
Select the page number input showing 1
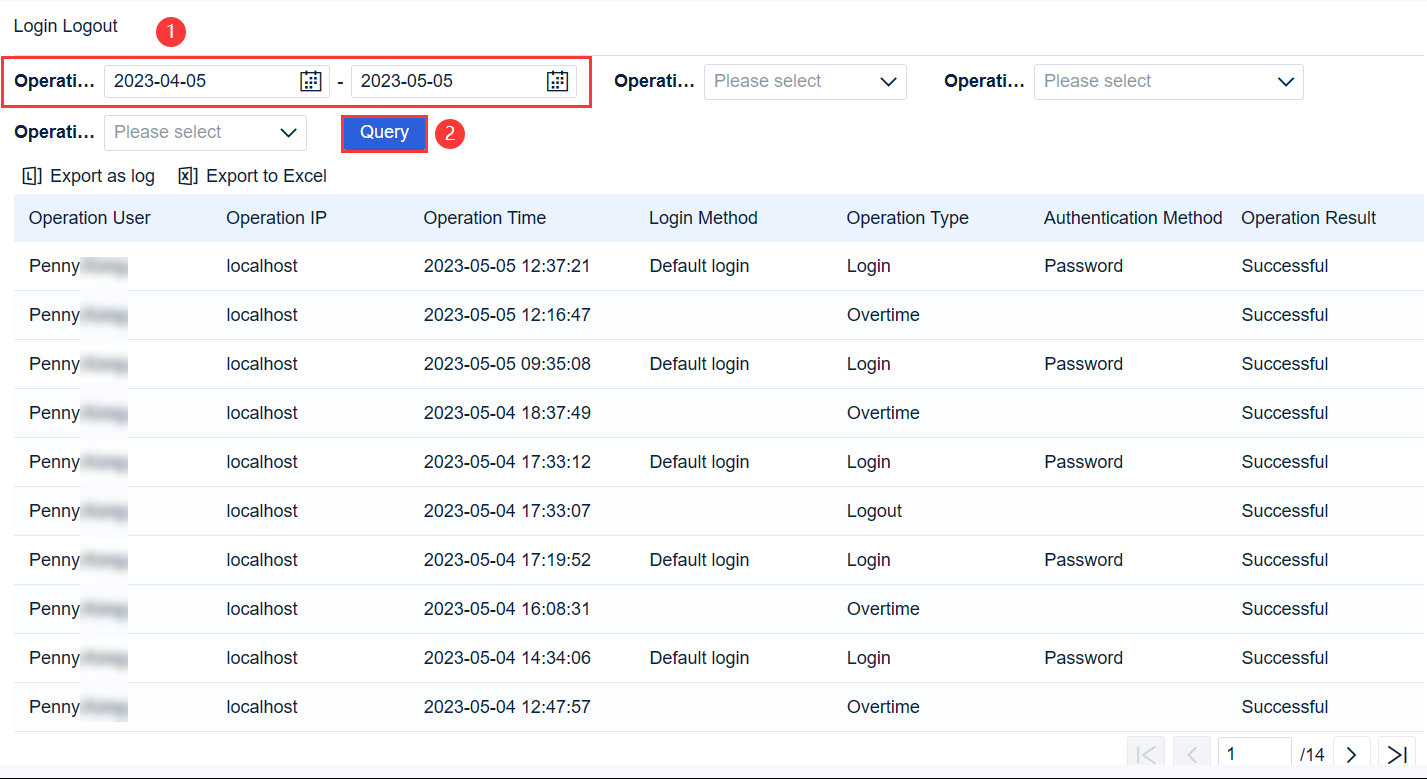[1254, 753]
